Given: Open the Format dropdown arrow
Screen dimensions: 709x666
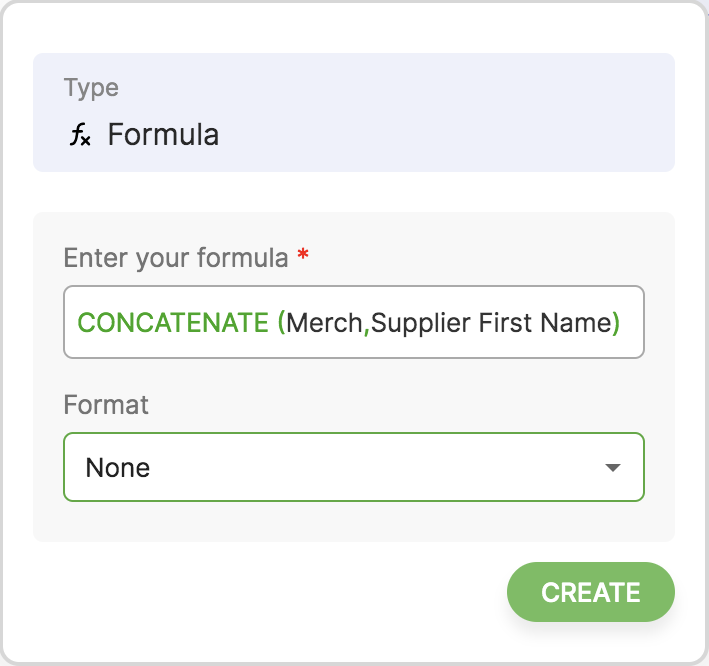Looking at the screenshot, I should point(613,467).
